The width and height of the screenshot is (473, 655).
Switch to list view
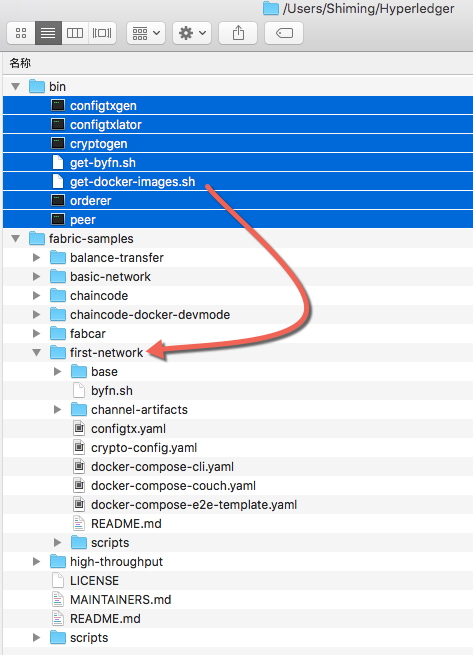[x=48, y=33]
